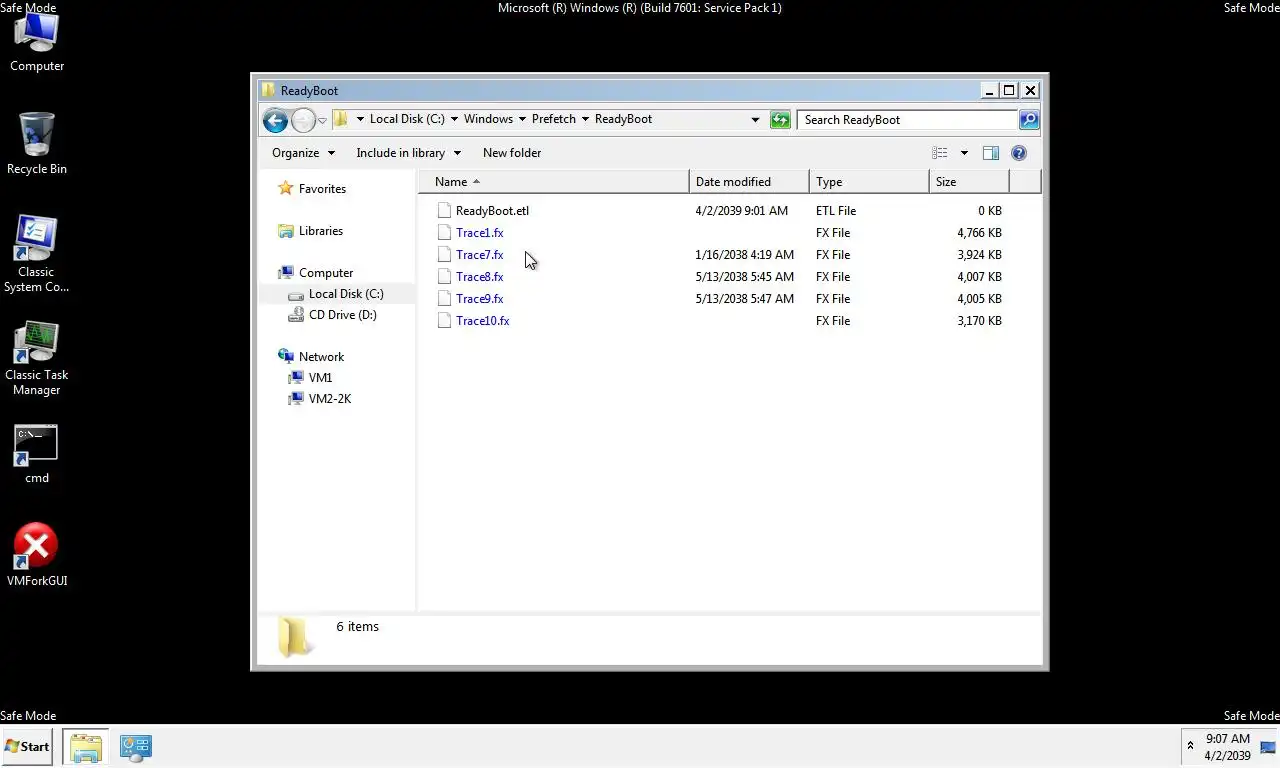
Task: Click the Trace10.fx file icon
Action: tap(444, 321)
